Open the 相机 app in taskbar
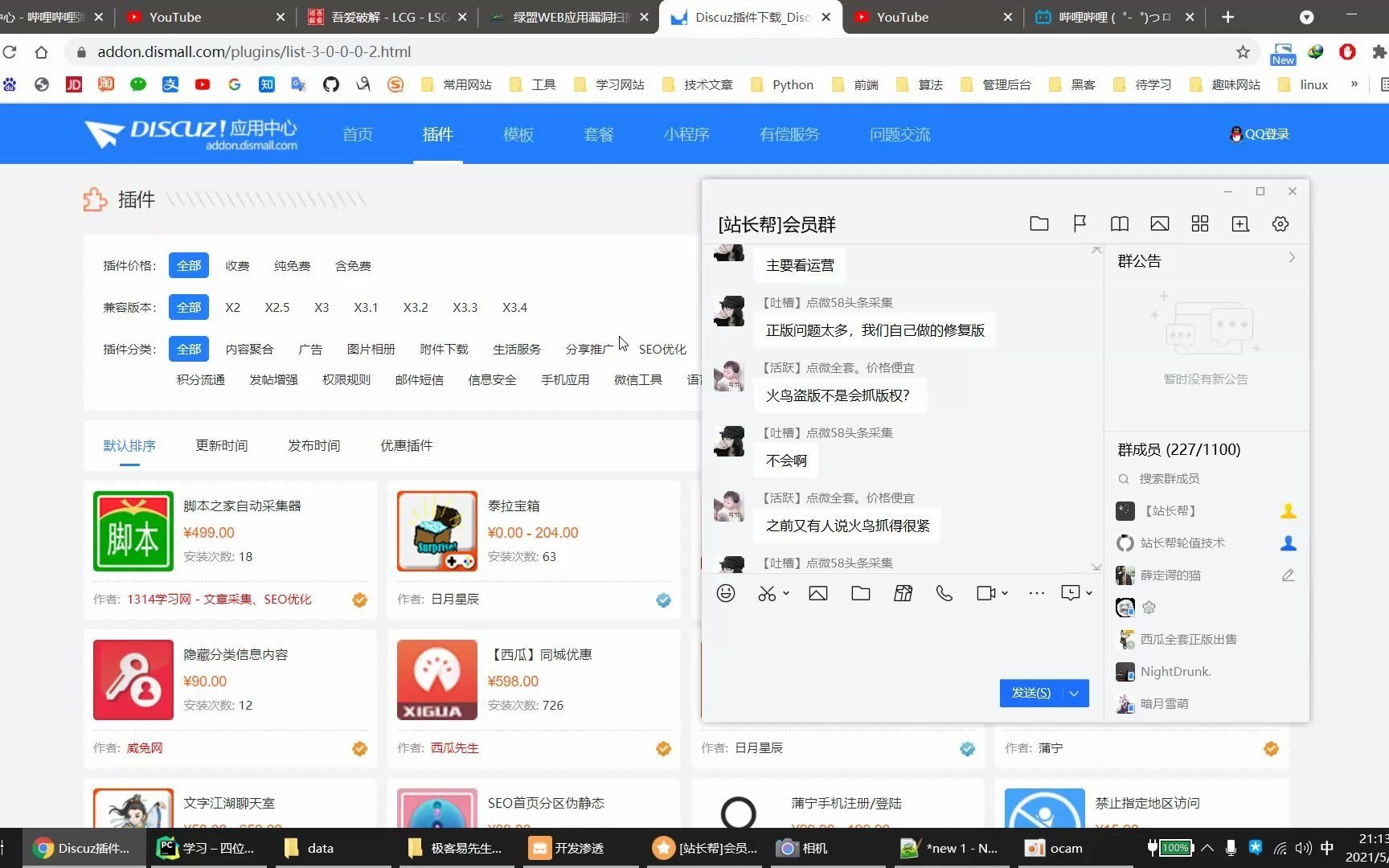Image resolution: width=1389 pixels, height=868 pixels. pyautogui.click(x=802, y=848)
